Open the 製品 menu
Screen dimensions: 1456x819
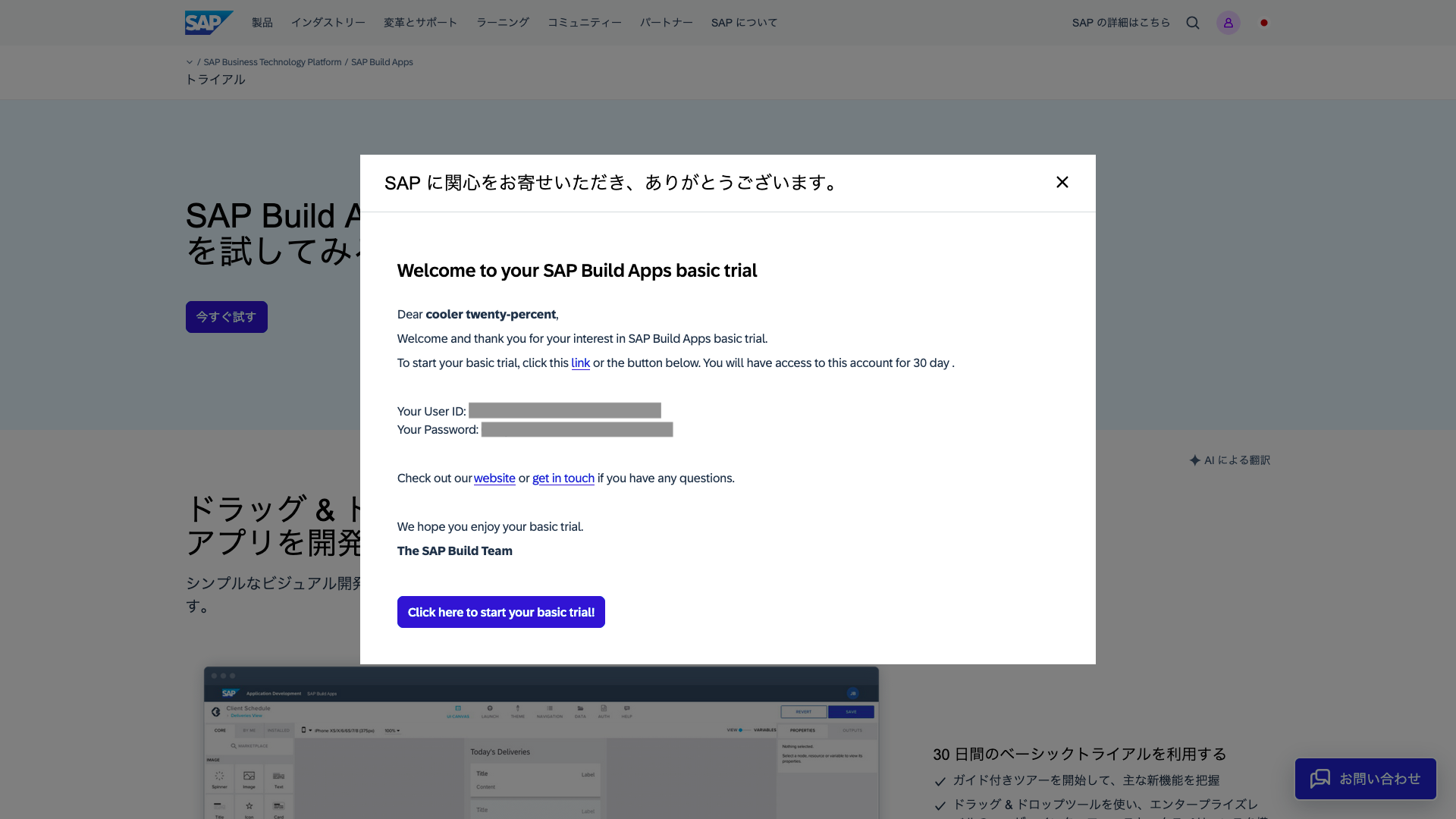[262, 23]
